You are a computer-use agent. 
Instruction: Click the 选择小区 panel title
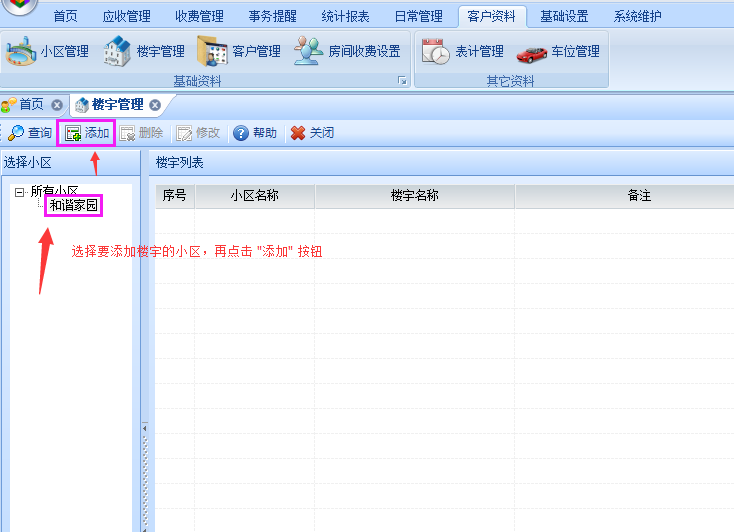coord(28,163)
